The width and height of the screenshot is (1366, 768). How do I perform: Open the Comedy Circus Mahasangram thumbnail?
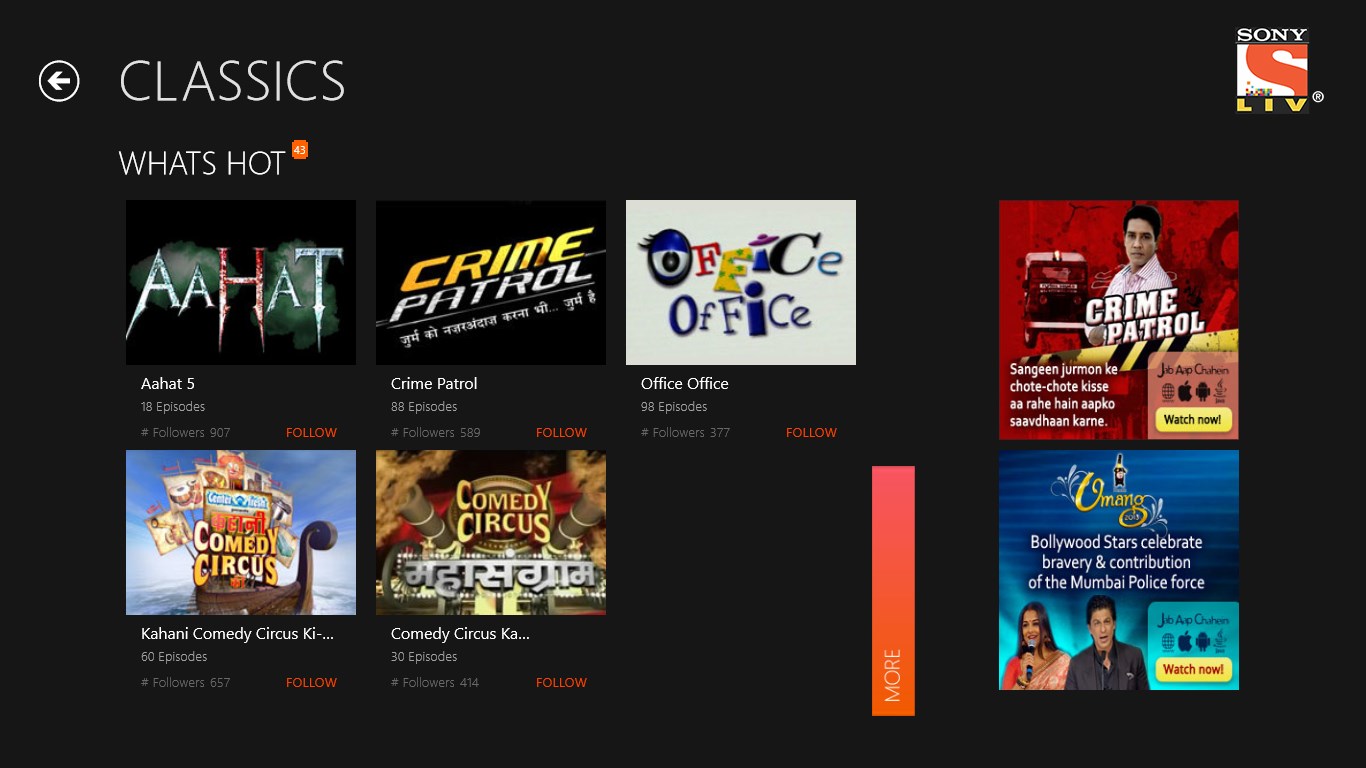(x=491, y=532)
